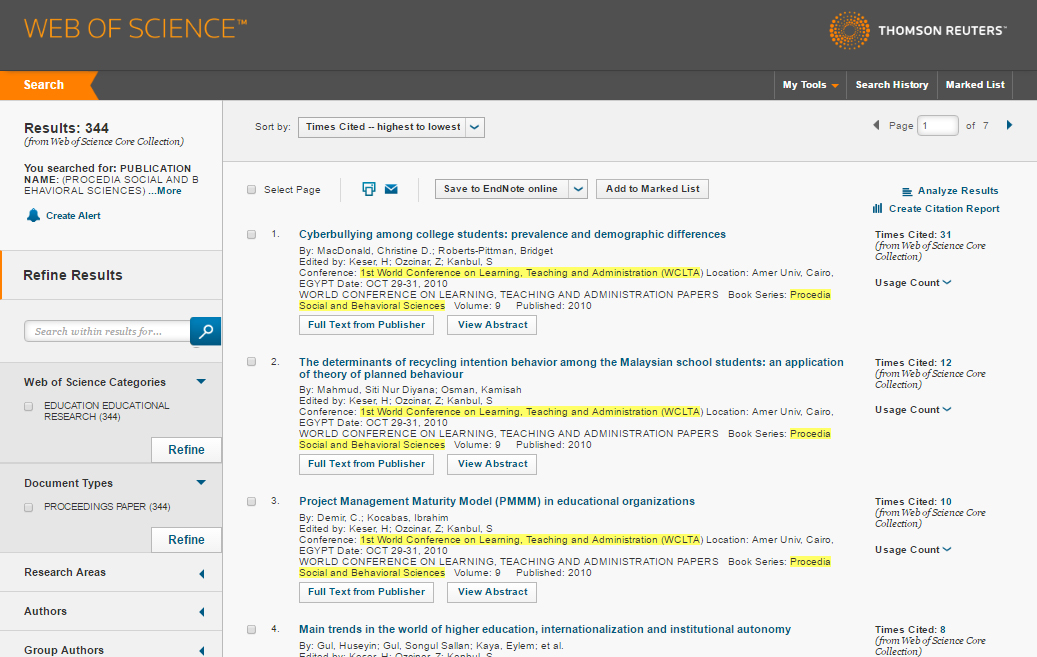Check the box for result 4 Main trends

point(251,630)
